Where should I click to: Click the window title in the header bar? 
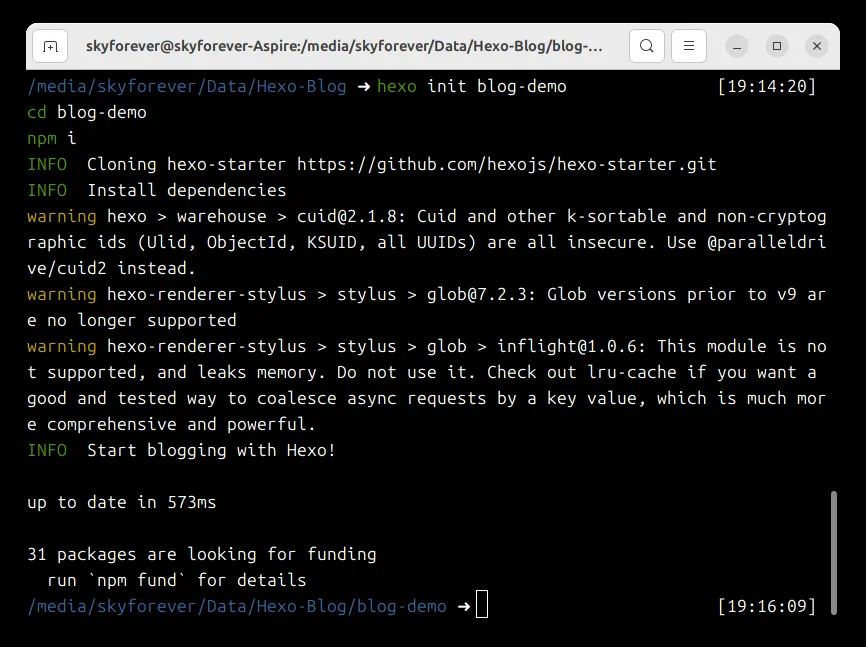point(344,46)
